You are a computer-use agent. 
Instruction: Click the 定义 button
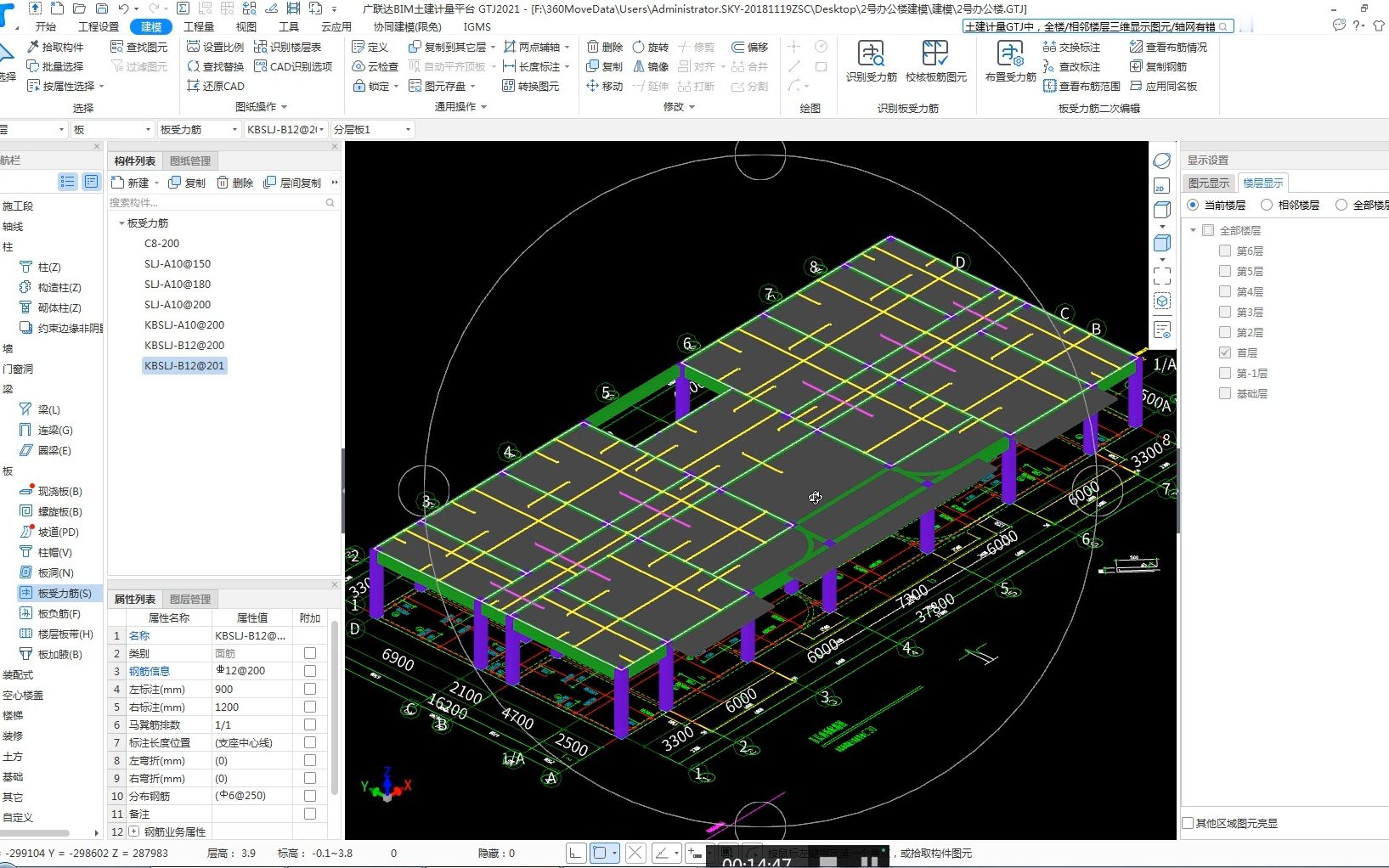pos(370,47)
